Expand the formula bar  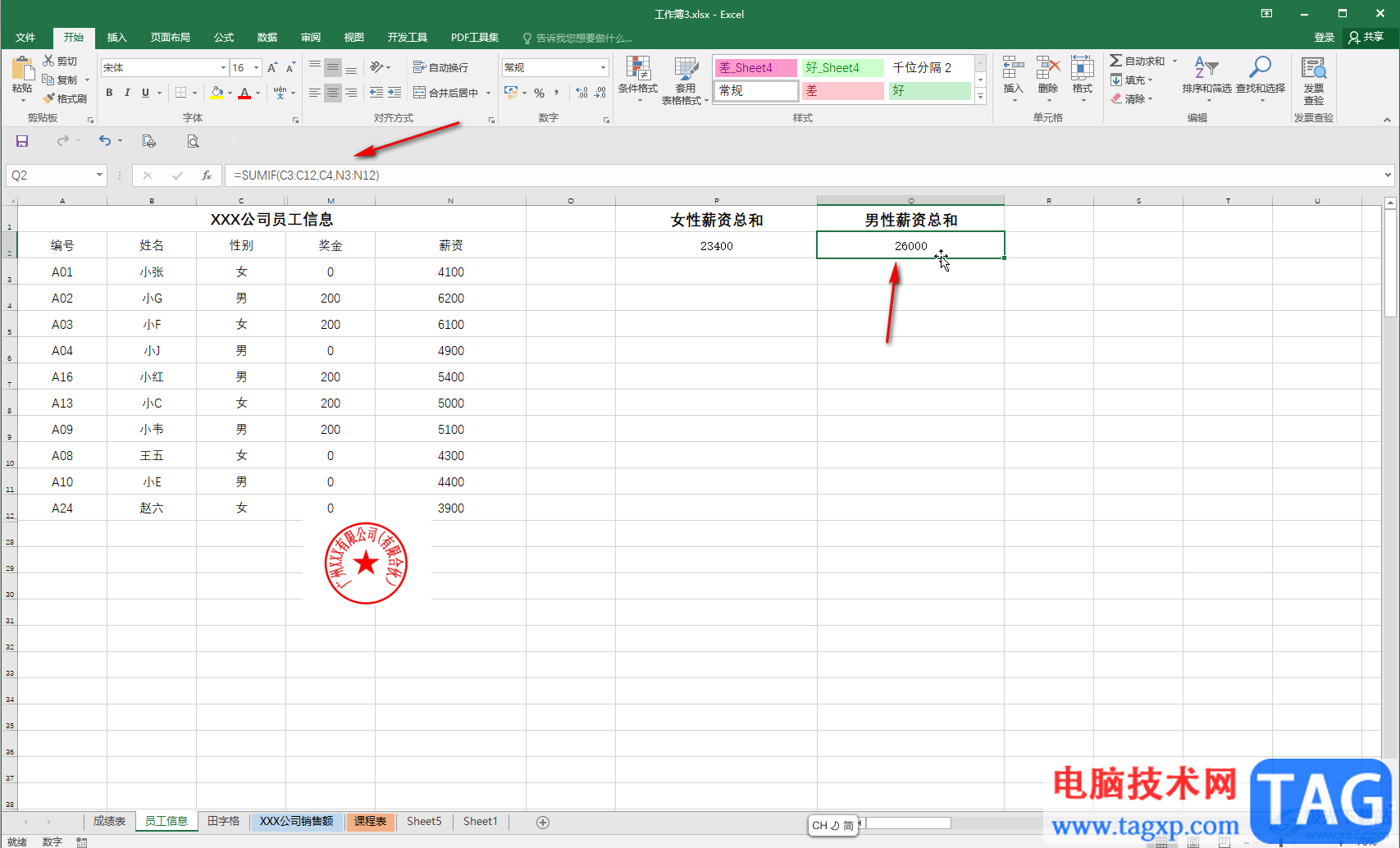click(x=1388, y=175)
